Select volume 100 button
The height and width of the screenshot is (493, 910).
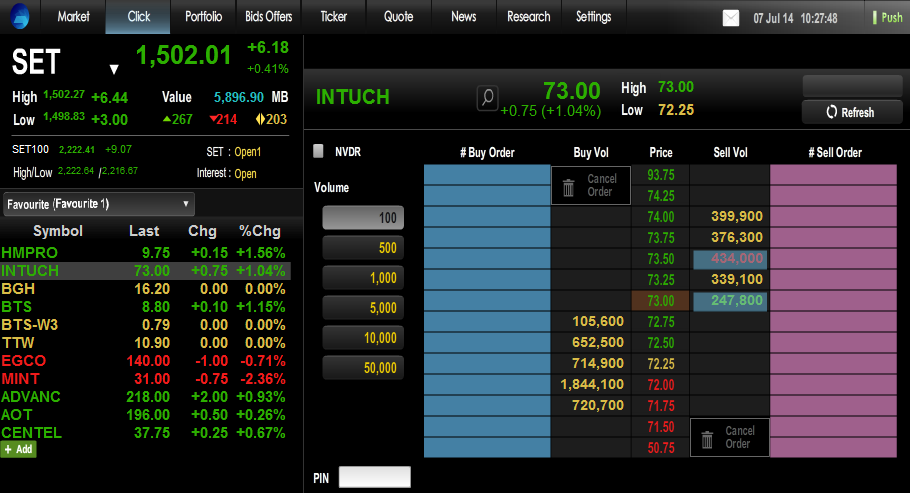point(363,218)
